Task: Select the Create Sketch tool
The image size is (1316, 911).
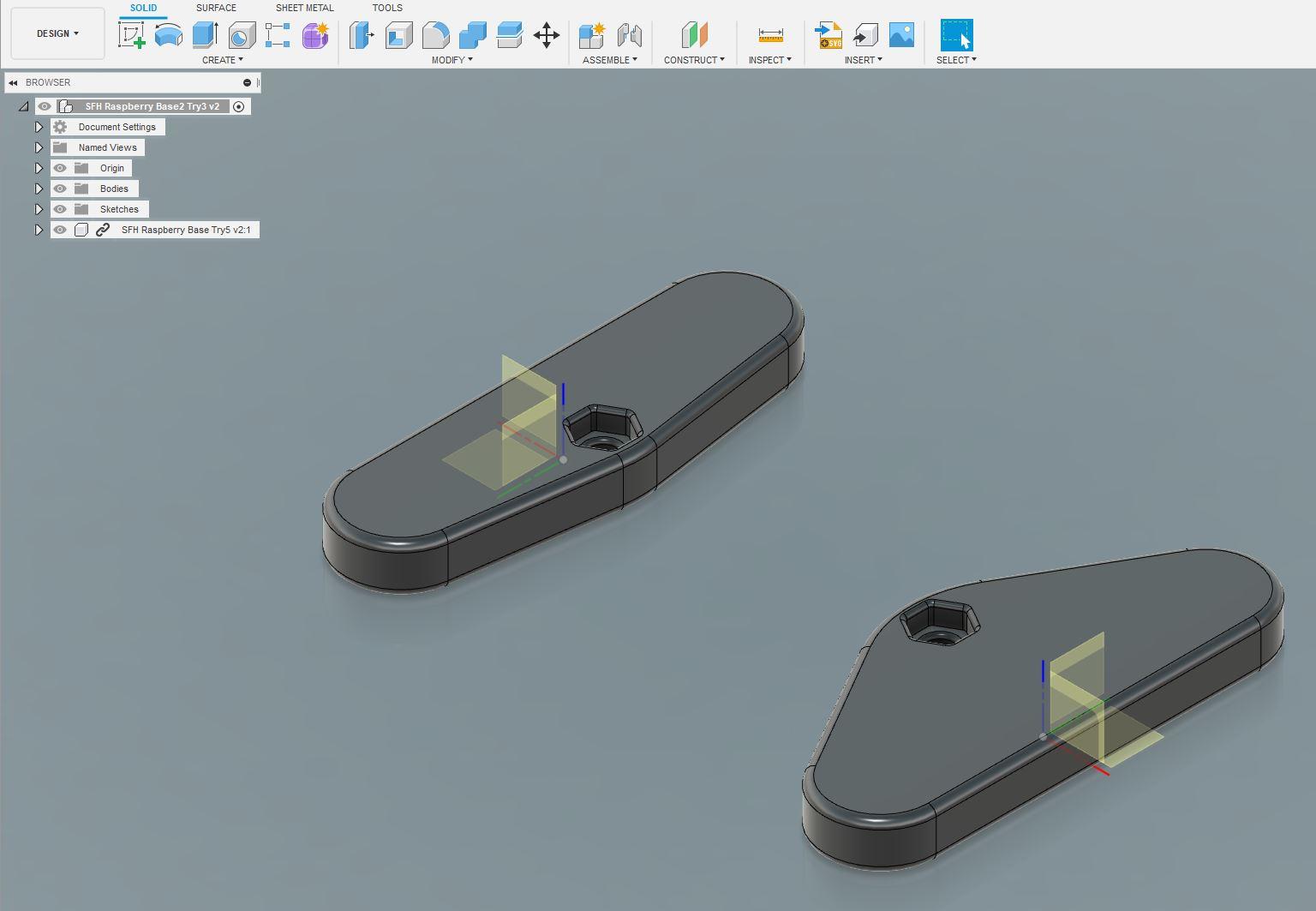Action: click(131, 35)
